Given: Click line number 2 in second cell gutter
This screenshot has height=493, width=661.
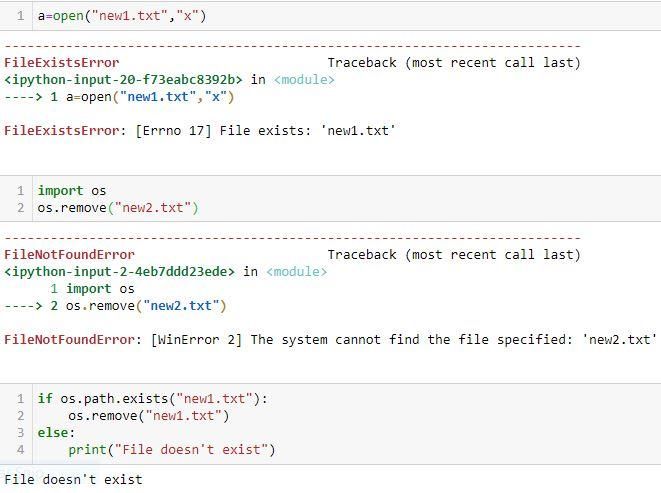Looking at the screenshot, I should point(21,208).
